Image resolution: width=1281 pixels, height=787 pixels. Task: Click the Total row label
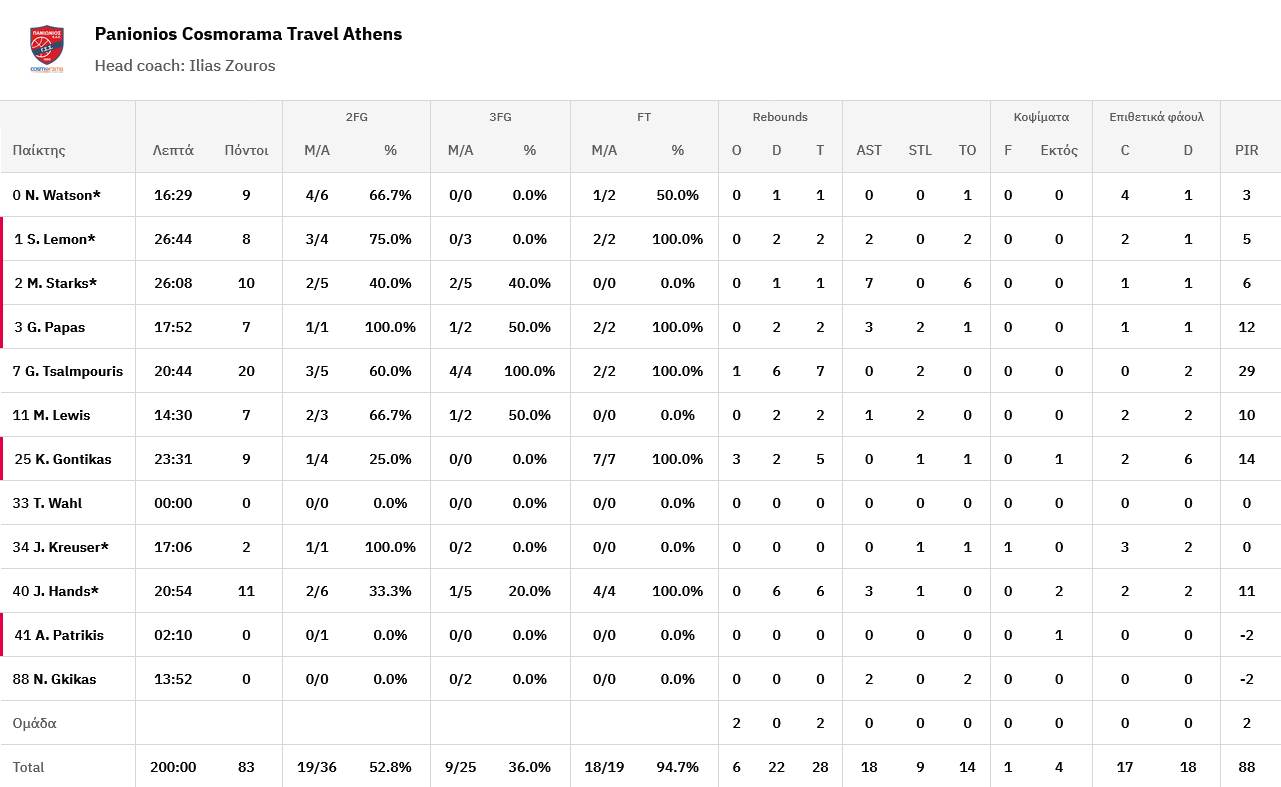(x=29, y=767)
